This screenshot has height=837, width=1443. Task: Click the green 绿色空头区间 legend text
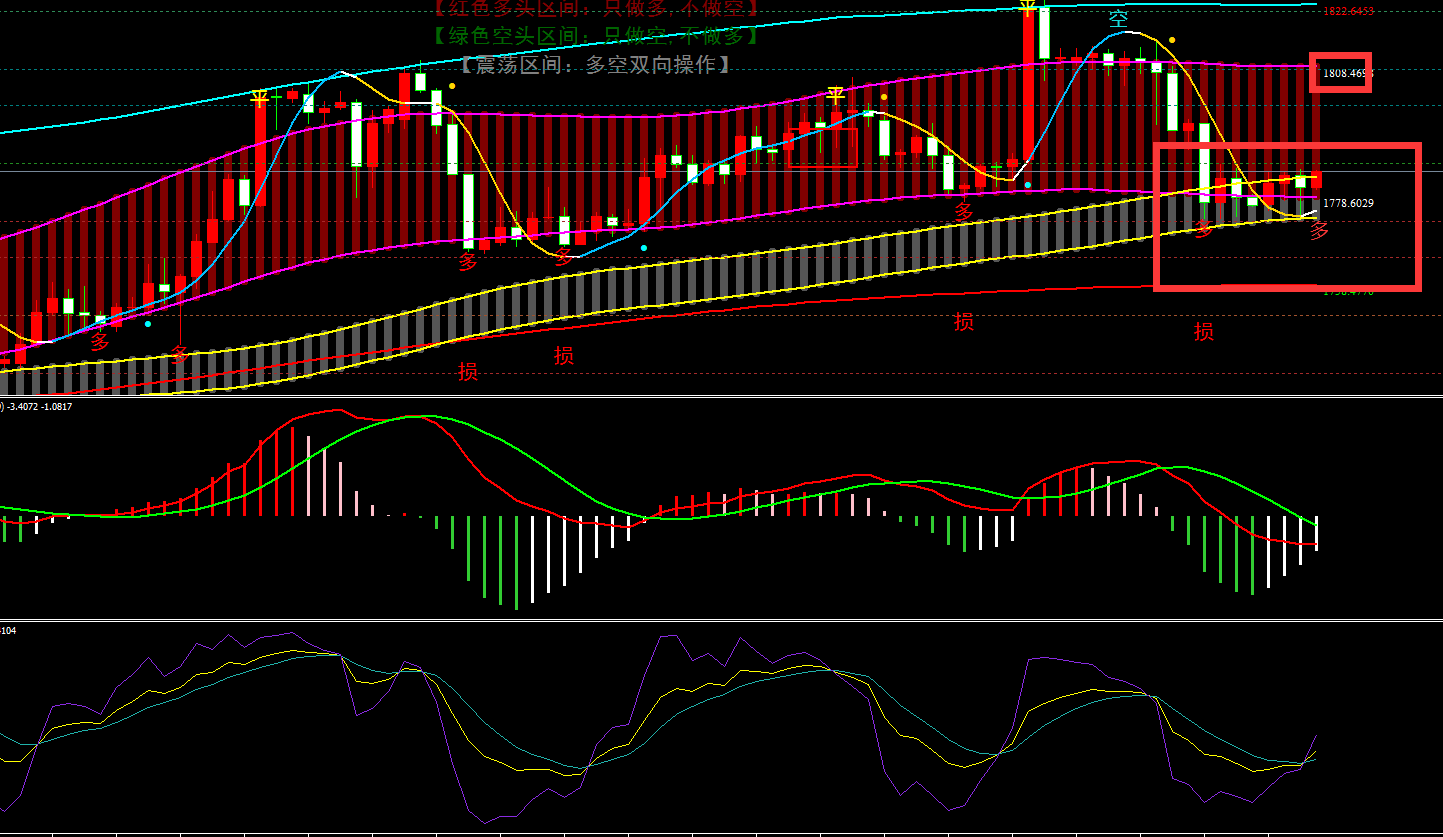click(x=596, y=37)
